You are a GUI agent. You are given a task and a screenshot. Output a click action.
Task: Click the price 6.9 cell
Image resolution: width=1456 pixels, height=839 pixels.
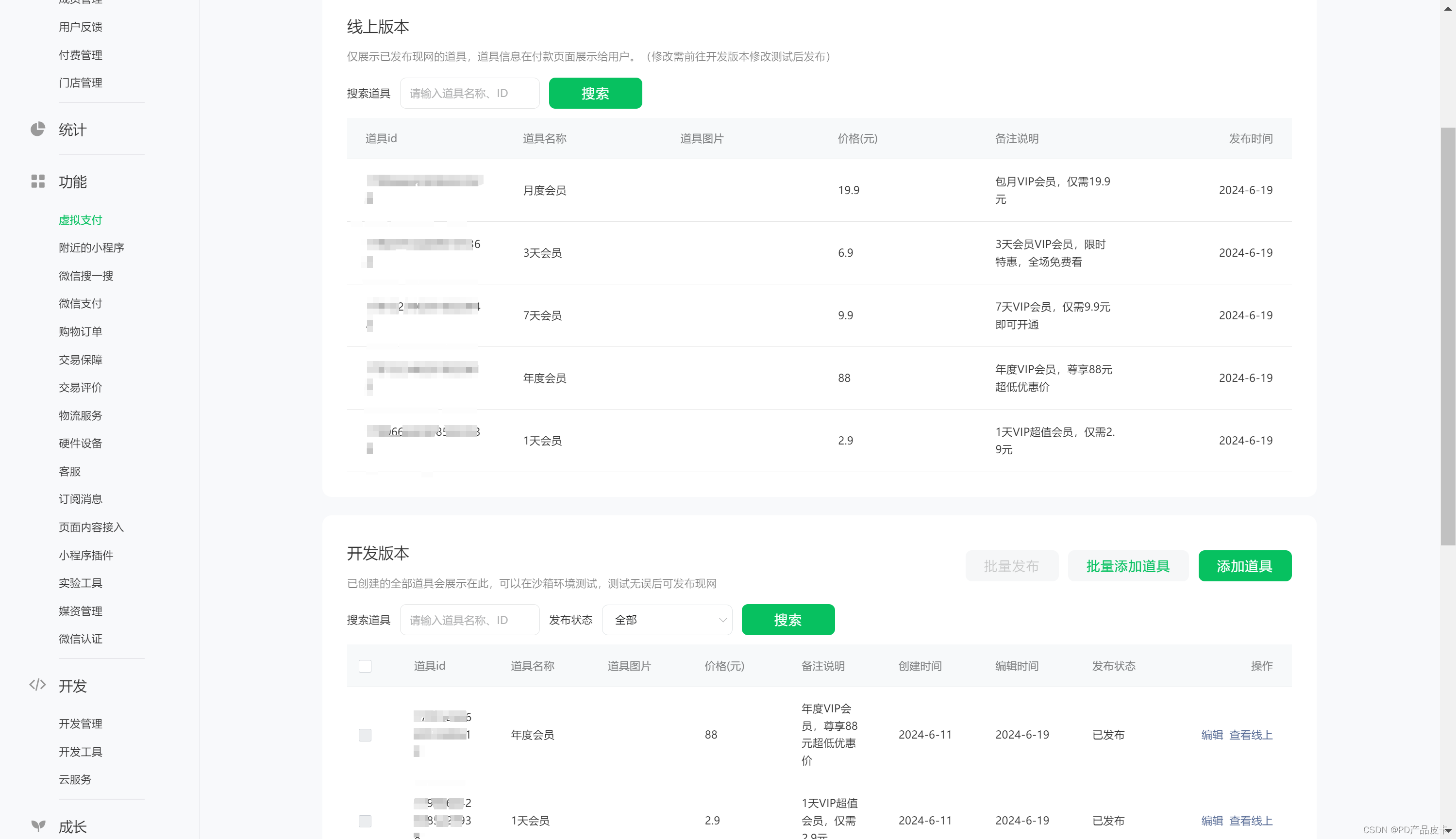[846, 253]
